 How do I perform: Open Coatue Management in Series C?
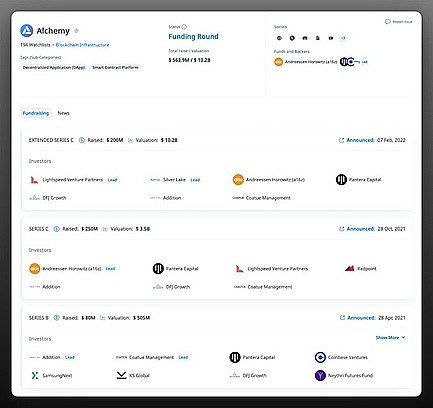pos(263,287)
